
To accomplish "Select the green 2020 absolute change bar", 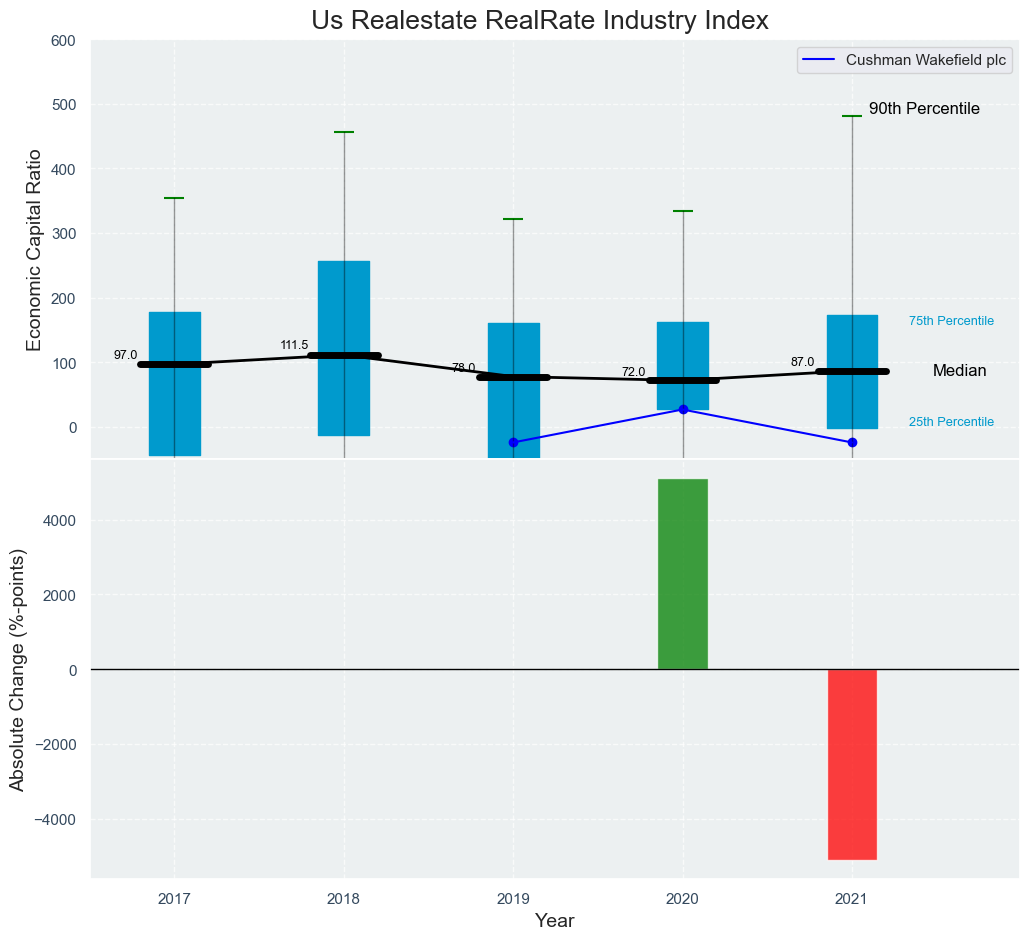I will coord(683,574).
